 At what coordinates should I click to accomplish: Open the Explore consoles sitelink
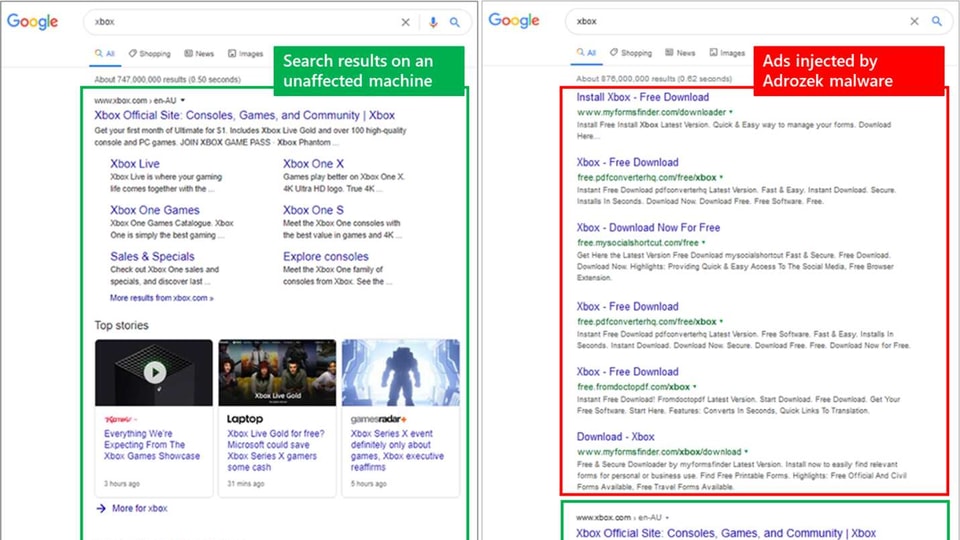click(x=326, y=257)
